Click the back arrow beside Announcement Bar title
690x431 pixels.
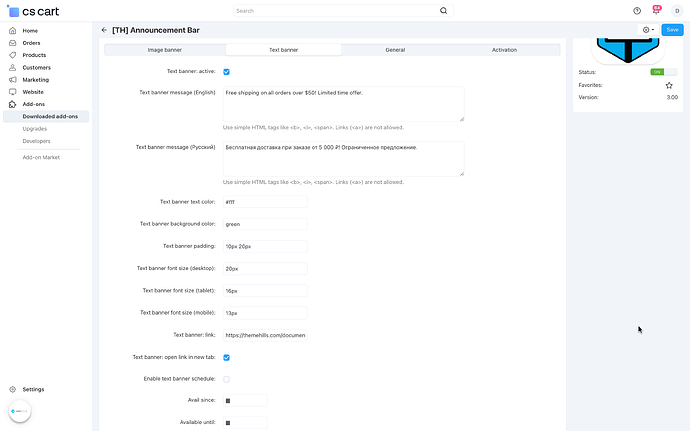[x=104, y=30]
